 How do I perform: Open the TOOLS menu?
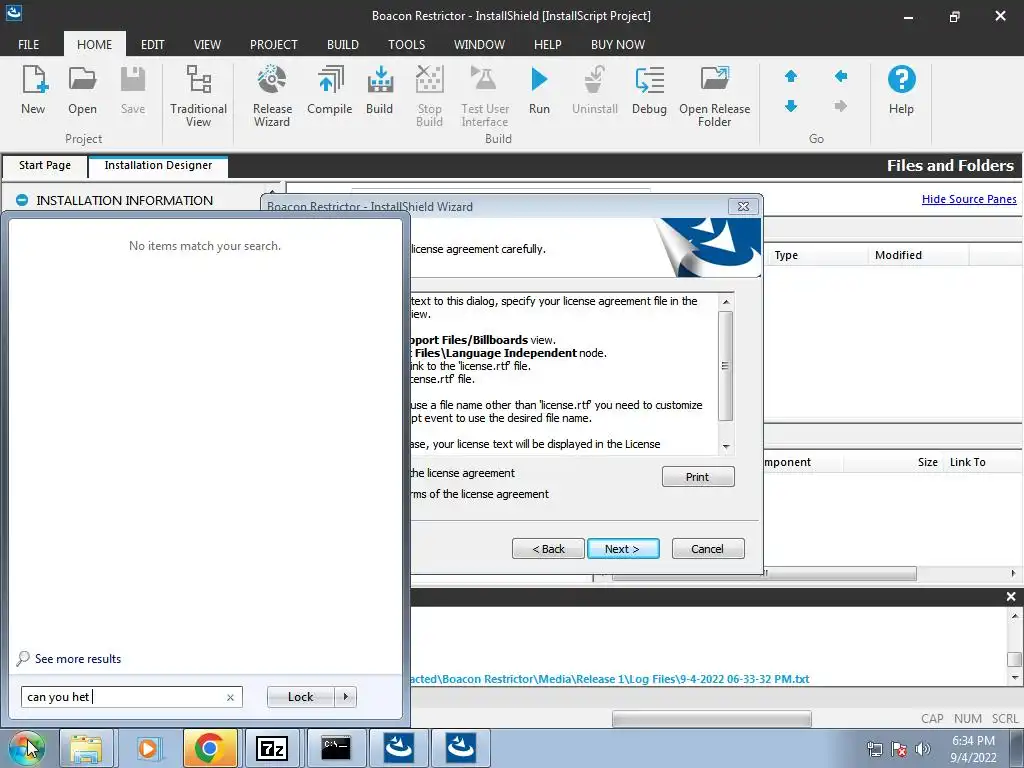[x=406, y=44]
